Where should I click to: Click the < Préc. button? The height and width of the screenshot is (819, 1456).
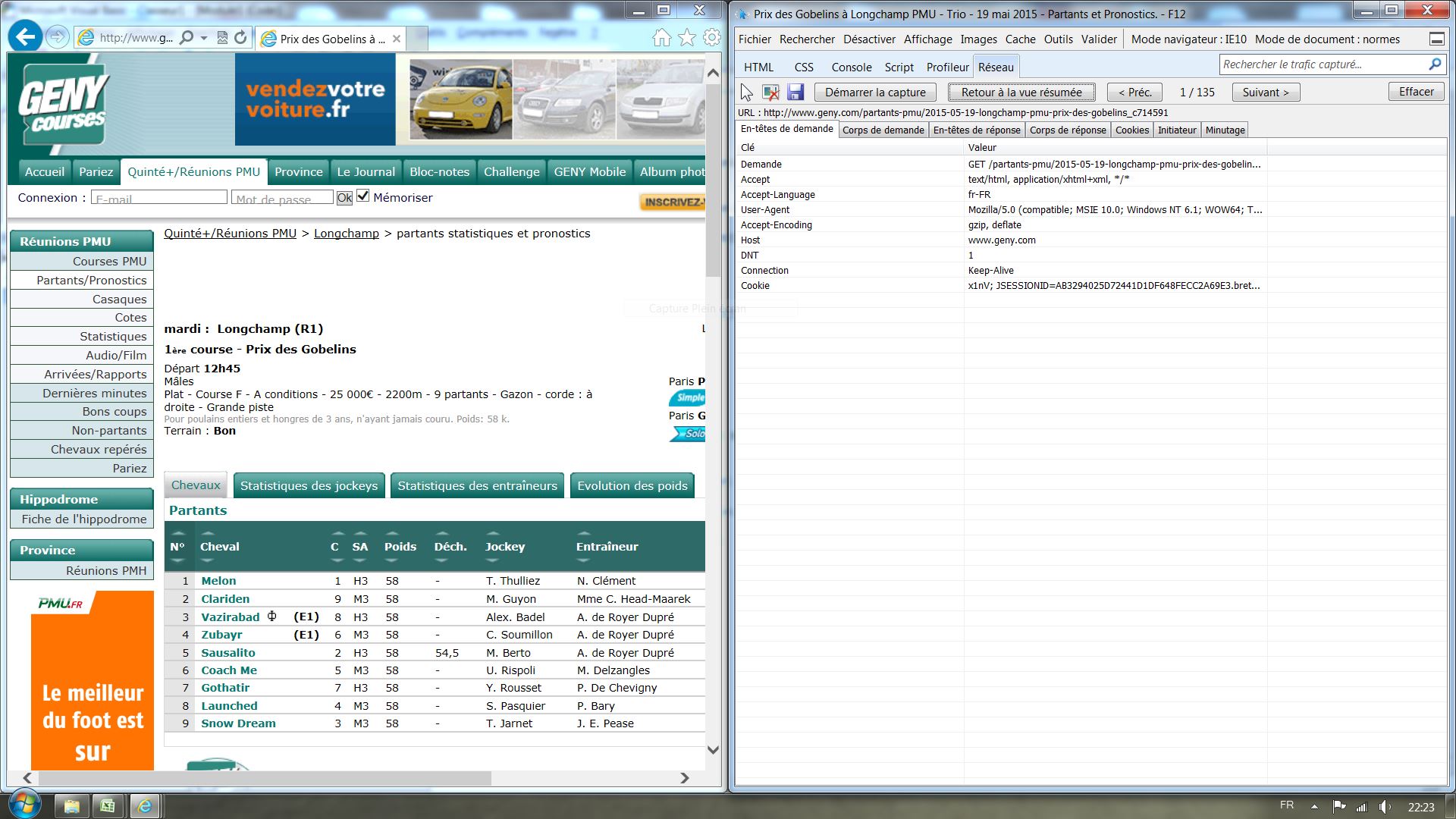pyautogui.click(x=1134, y=93)
